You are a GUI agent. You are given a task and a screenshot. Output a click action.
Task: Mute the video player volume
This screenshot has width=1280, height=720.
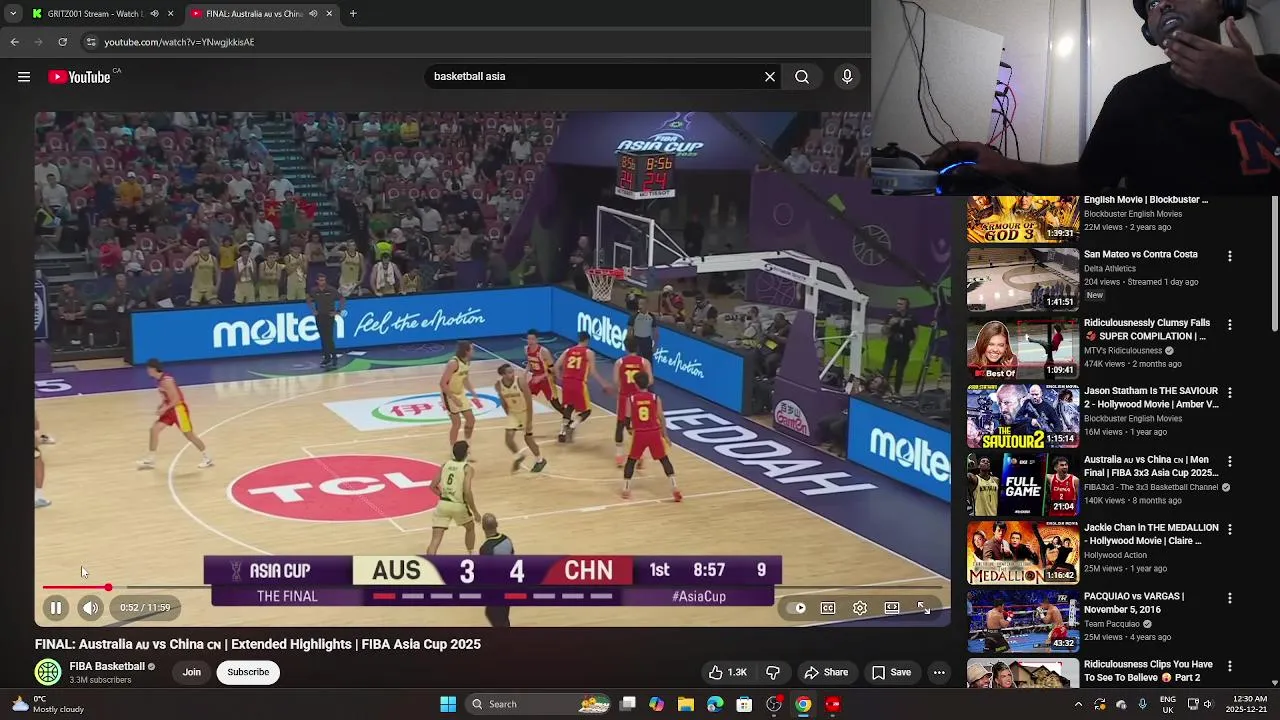click(x=90, y=607)
